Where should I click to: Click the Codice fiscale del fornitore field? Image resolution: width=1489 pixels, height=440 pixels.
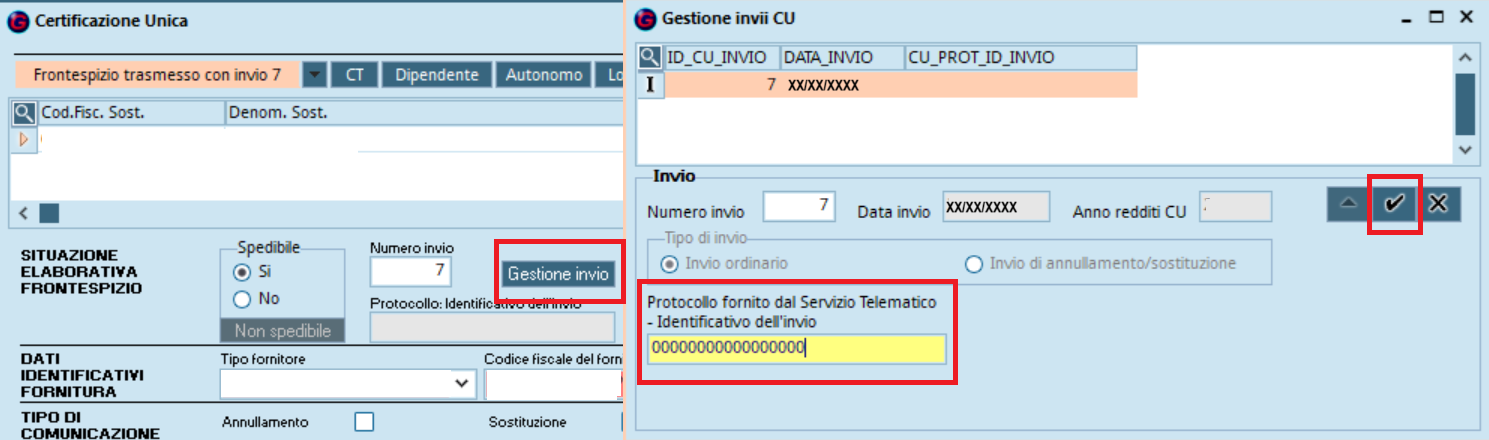pyautogui.click(x=553, y=384)
